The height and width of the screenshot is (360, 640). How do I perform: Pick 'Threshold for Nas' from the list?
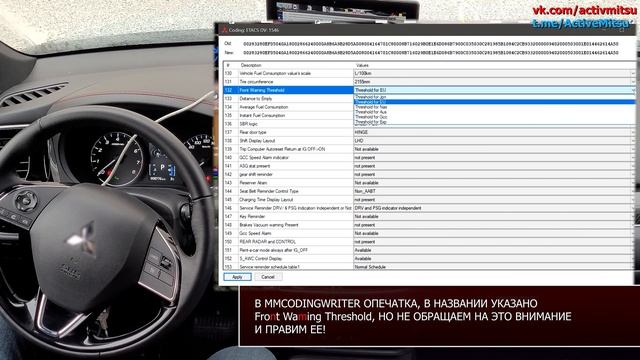point(494,107)
